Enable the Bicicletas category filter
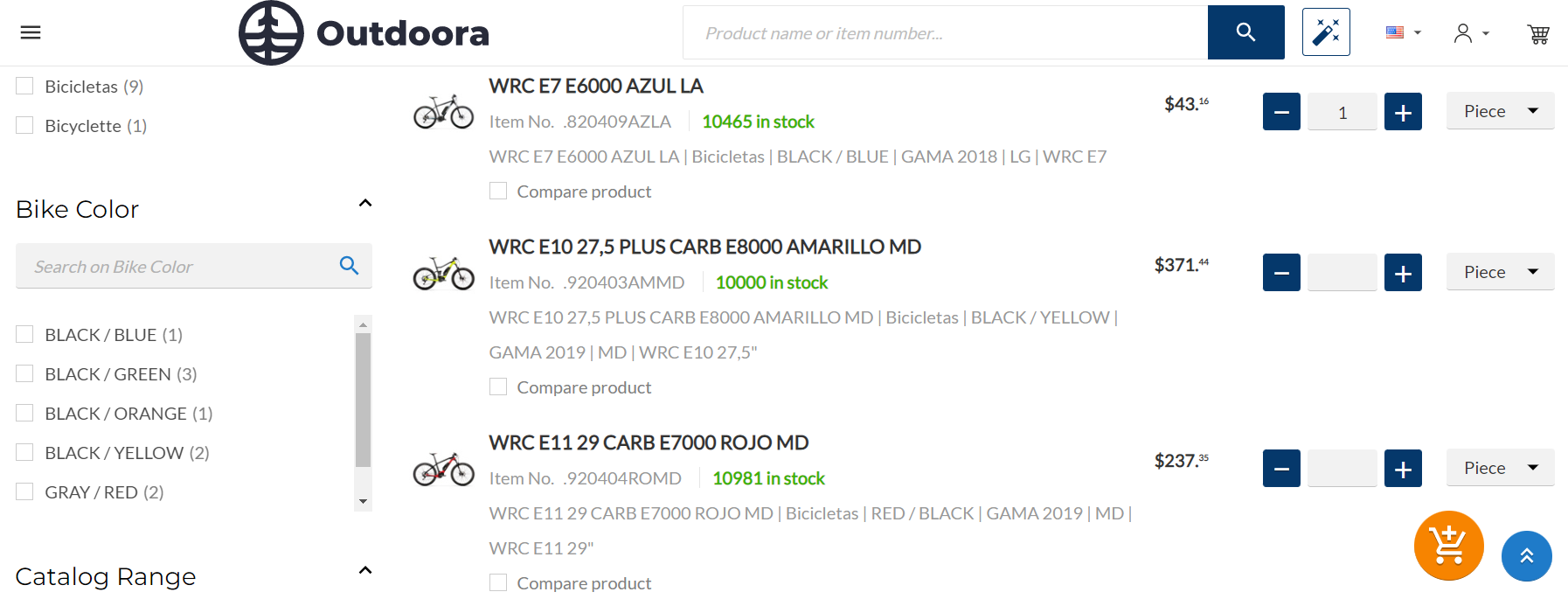The height and width of the screenshot is (599, 1568). (25, 87)
